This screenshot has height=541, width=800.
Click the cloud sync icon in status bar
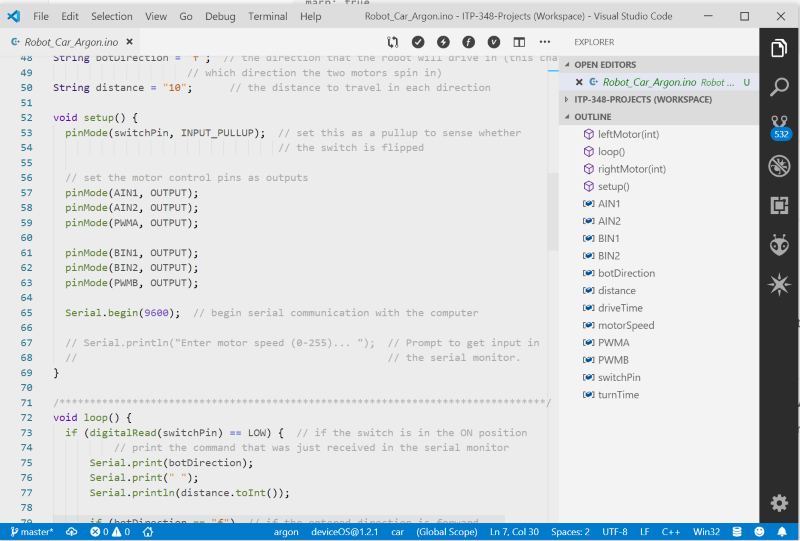pyautogui.click(x=71, y=532)
